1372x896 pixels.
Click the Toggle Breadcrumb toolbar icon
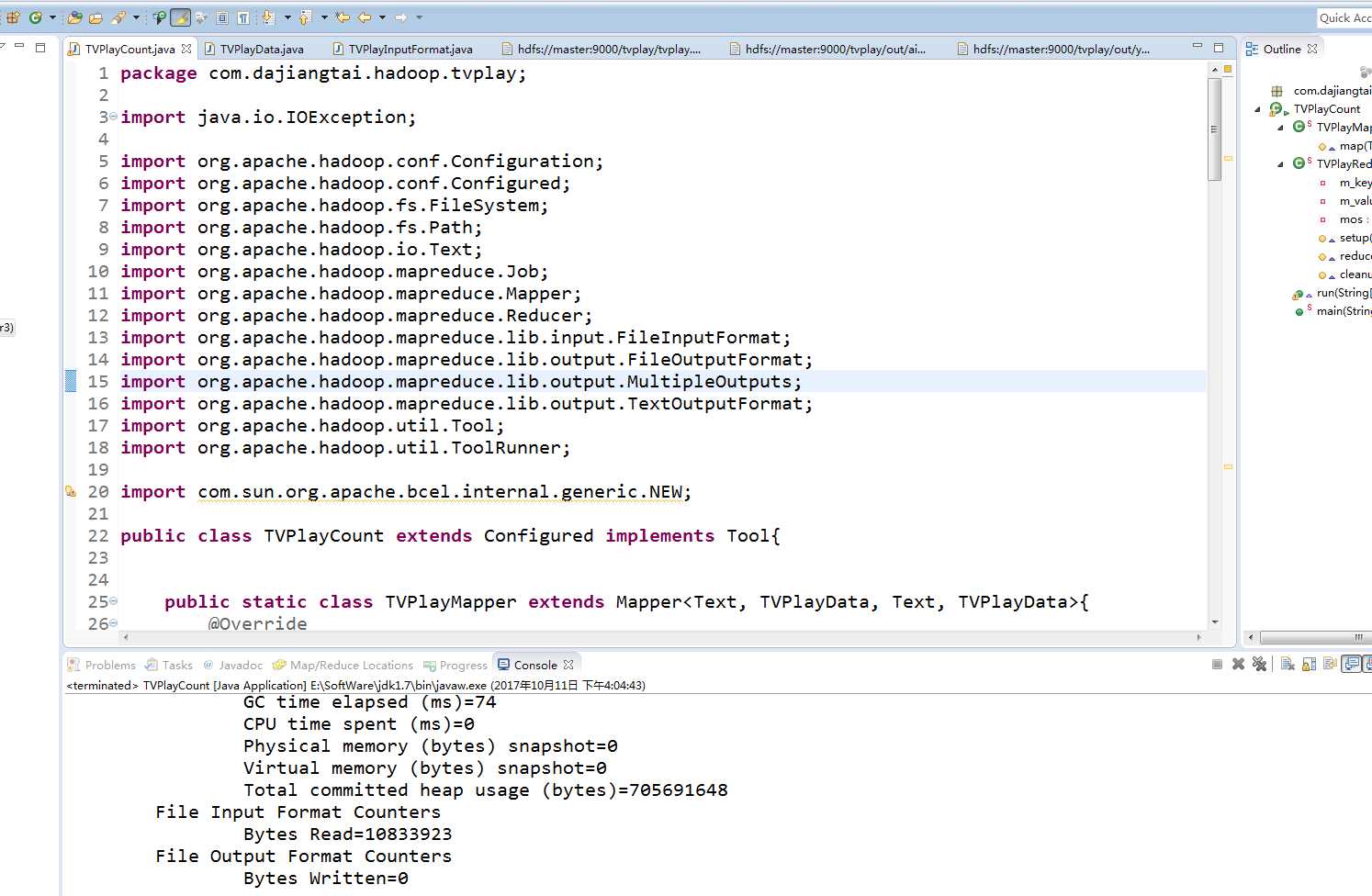[159, 17]
